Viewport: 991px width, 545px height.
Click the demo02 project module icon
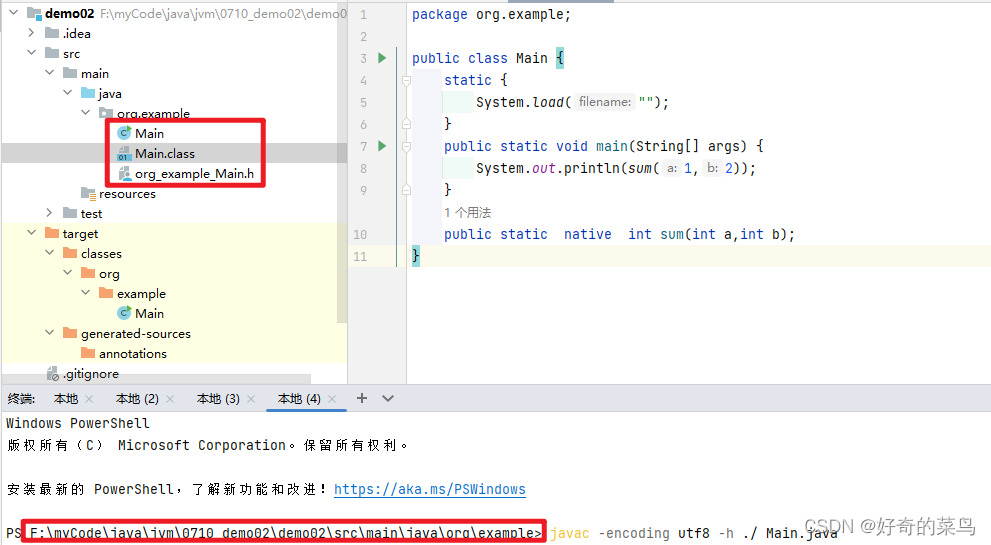coord(34,13)
